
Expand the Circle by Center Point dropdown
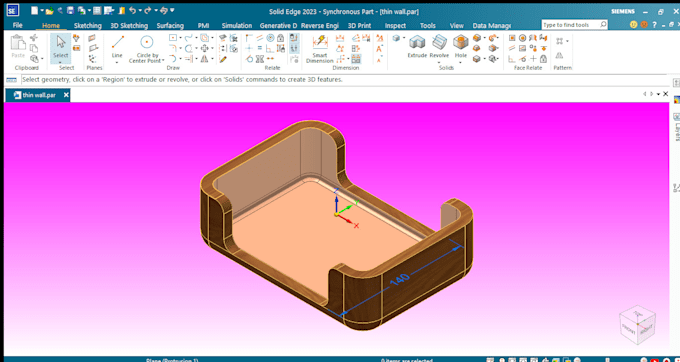(163, 61)
